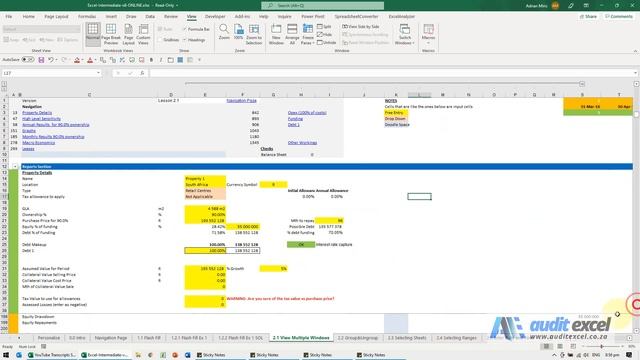Image resolution: width=640 pixels, height=360 pixels.
Task: Open Page Break Preview view
Action: (x=111, y=34)
